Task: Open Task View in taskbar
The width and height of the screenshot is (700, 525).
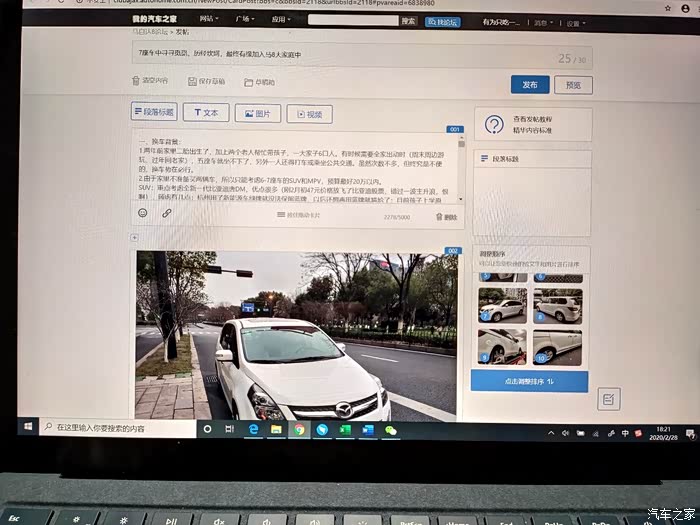Action: (229, 429)
